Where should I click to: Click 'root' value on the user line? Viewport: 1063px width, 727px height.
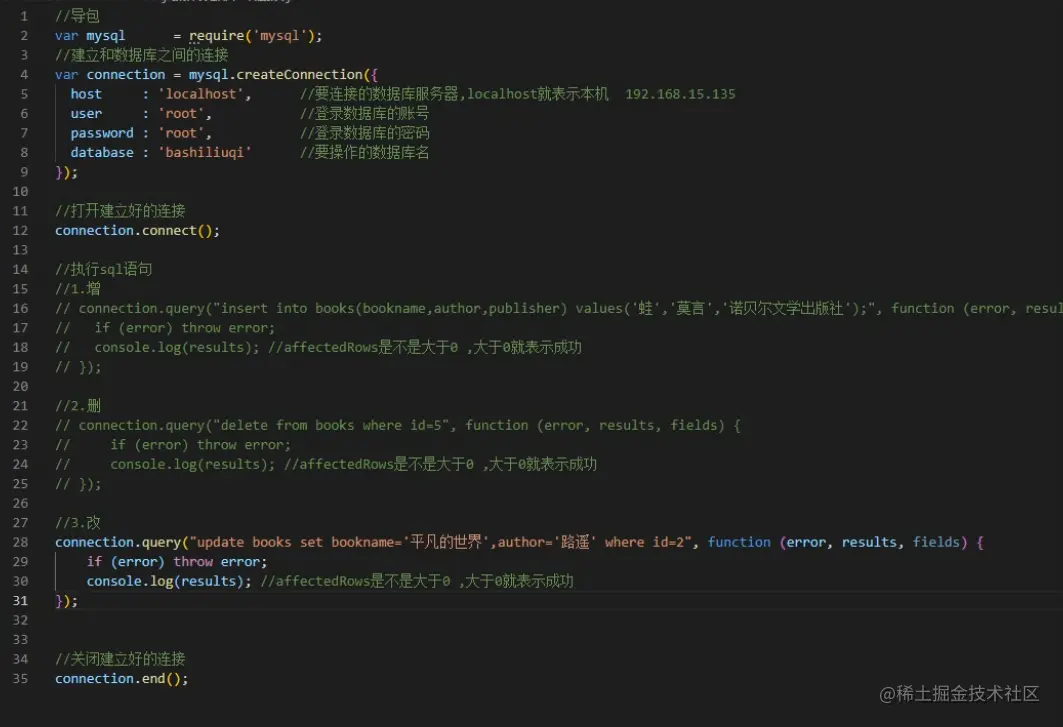[184, 114]
